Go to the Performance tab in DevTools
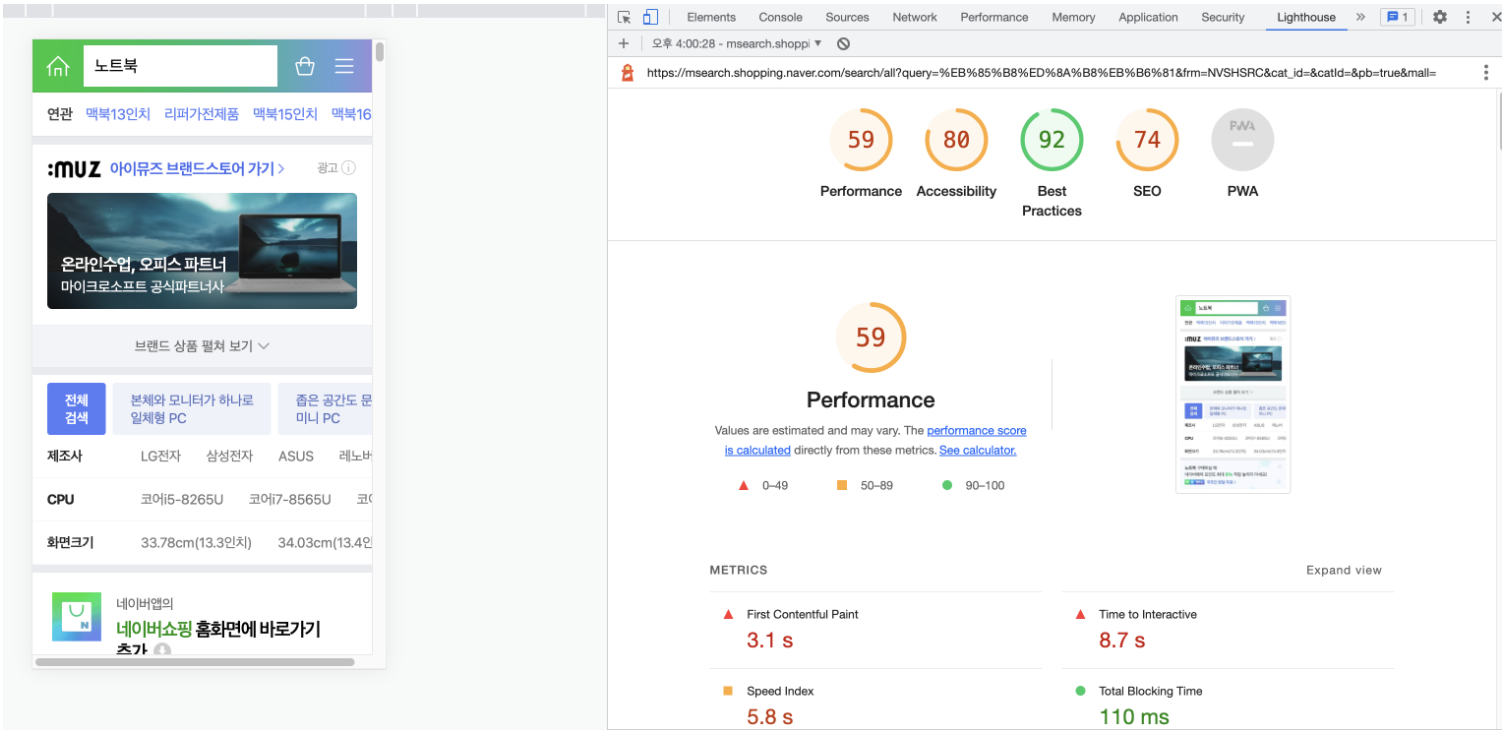1502x730 pixels. coord(994,17)
